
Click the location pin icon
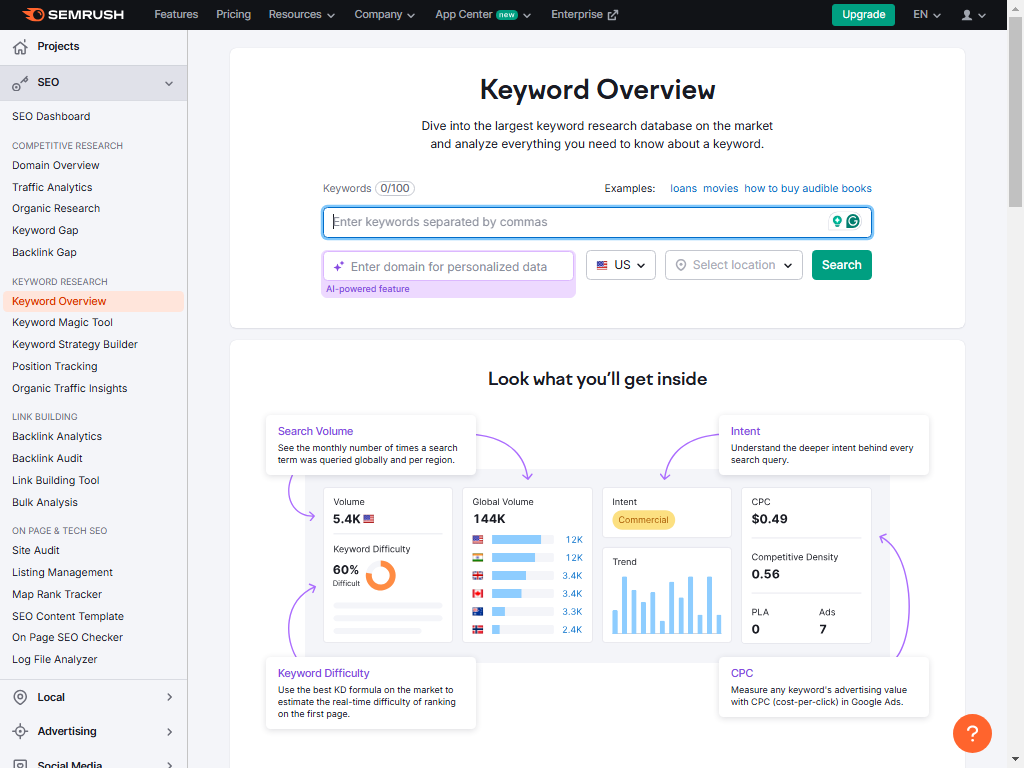pyautogui.click(x=680, y=265)
